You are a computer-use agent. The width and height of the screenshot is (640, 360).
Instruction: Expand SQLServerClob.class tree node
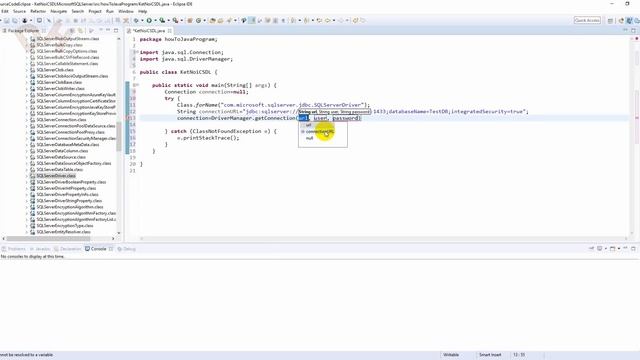[x=27, y=70]
